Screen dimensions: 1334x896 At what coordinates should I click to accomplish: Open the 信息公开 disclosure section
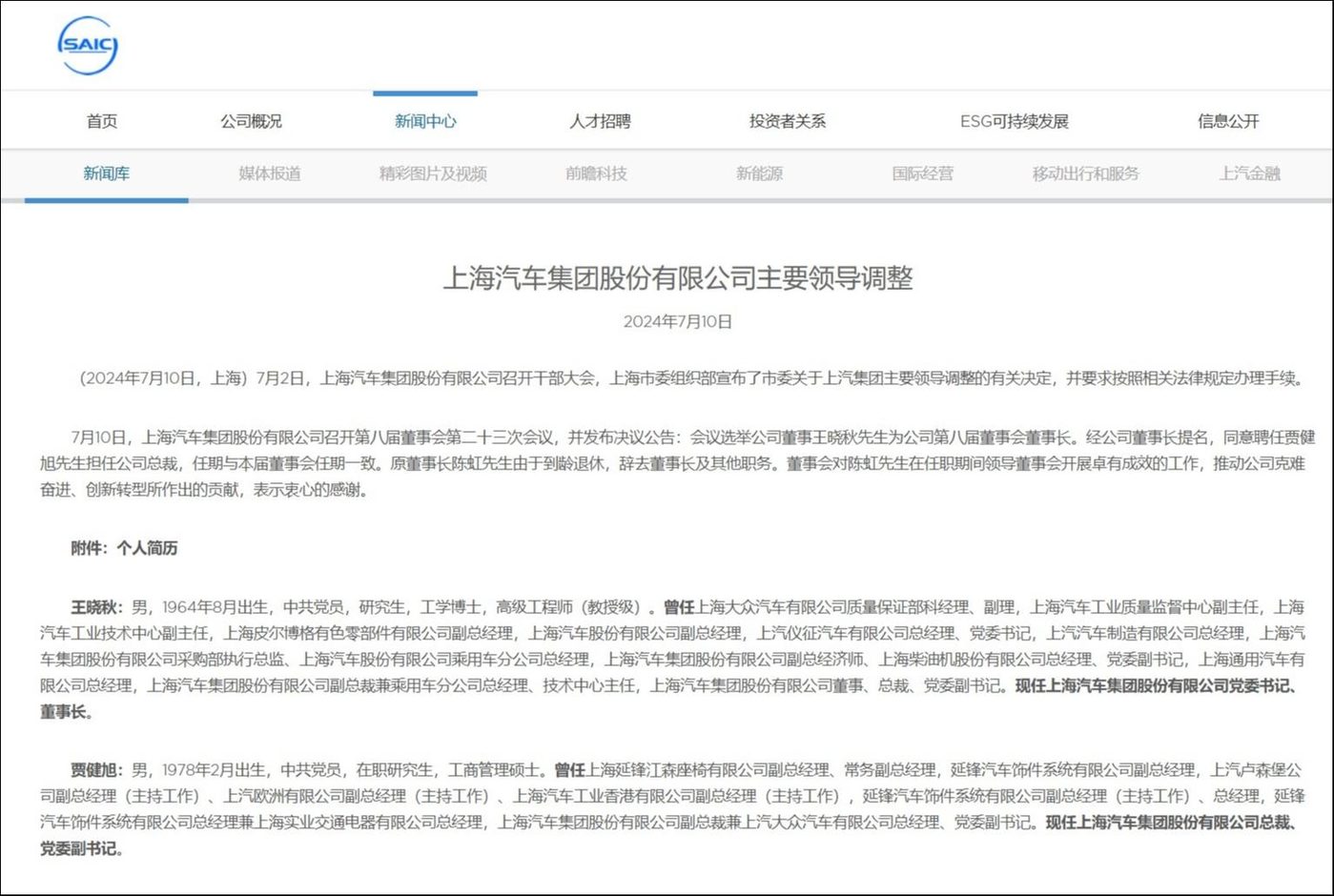coord(1227,121)
